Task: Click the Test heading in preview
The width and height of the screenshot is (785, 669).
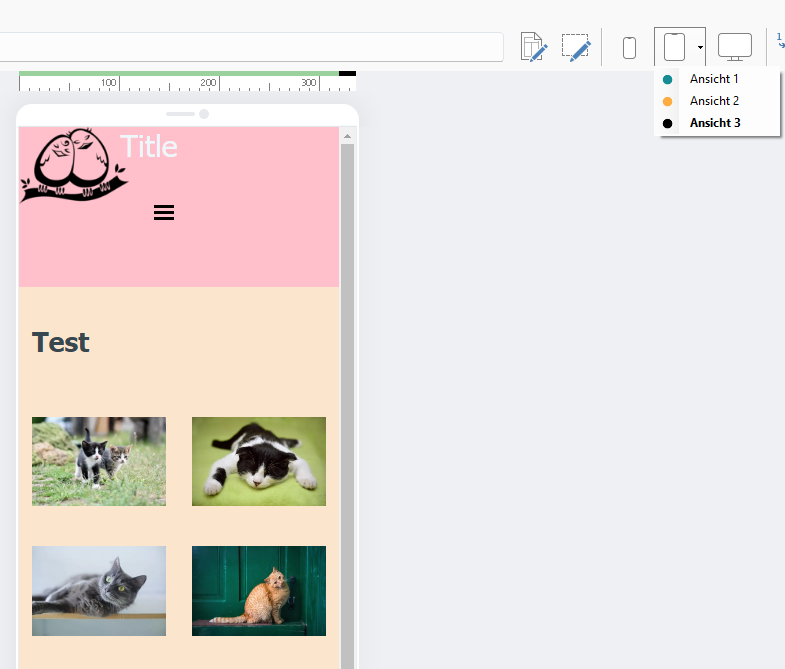Action: 61,342
